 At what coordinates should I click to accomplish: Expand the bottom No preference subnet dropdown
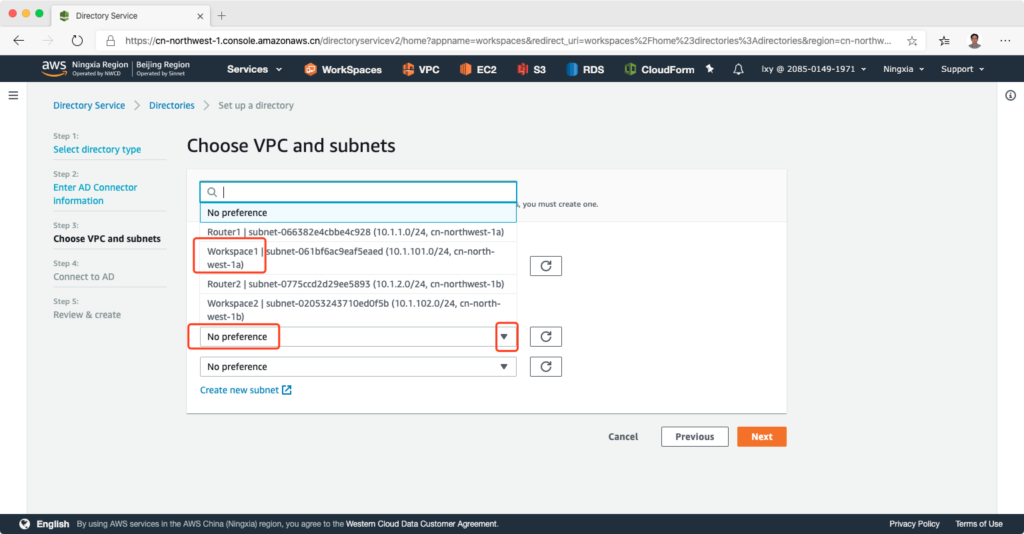tap(357, 367)
